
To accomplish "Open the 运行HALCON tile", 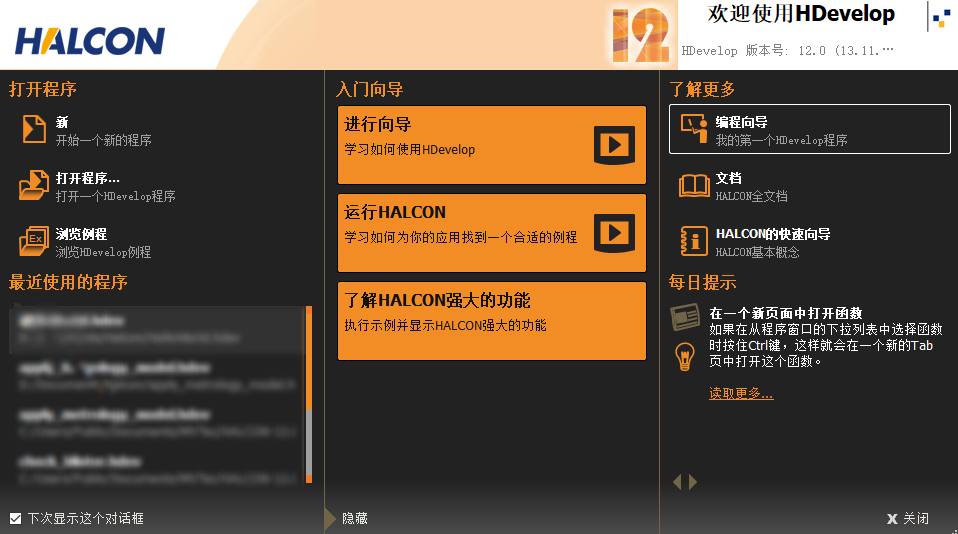I will (x=492, y=233).
